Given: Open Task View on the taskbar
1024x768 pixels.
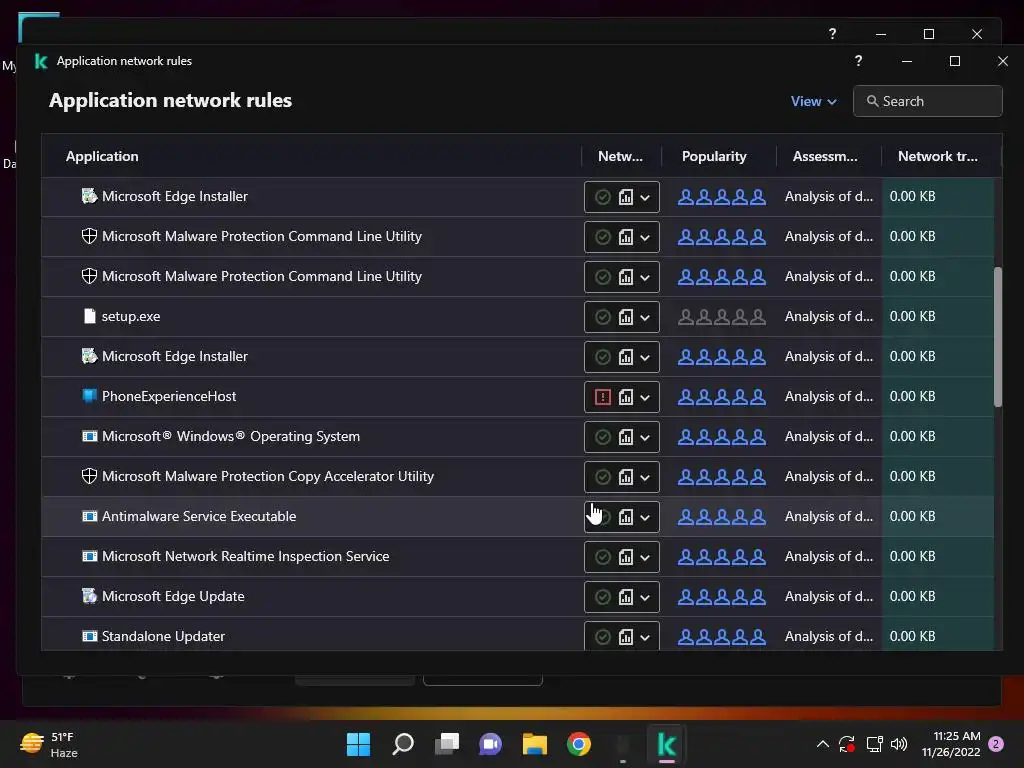Looking at the screenshot, I should 447,744.
